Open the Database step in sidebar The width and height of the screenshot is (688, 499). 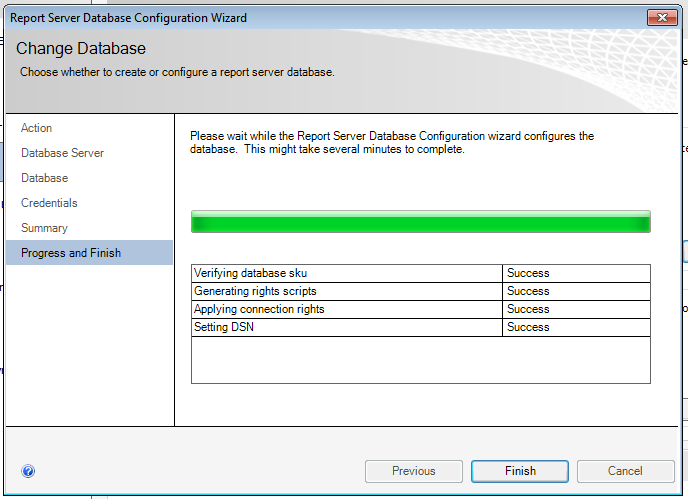pos(45,178)
